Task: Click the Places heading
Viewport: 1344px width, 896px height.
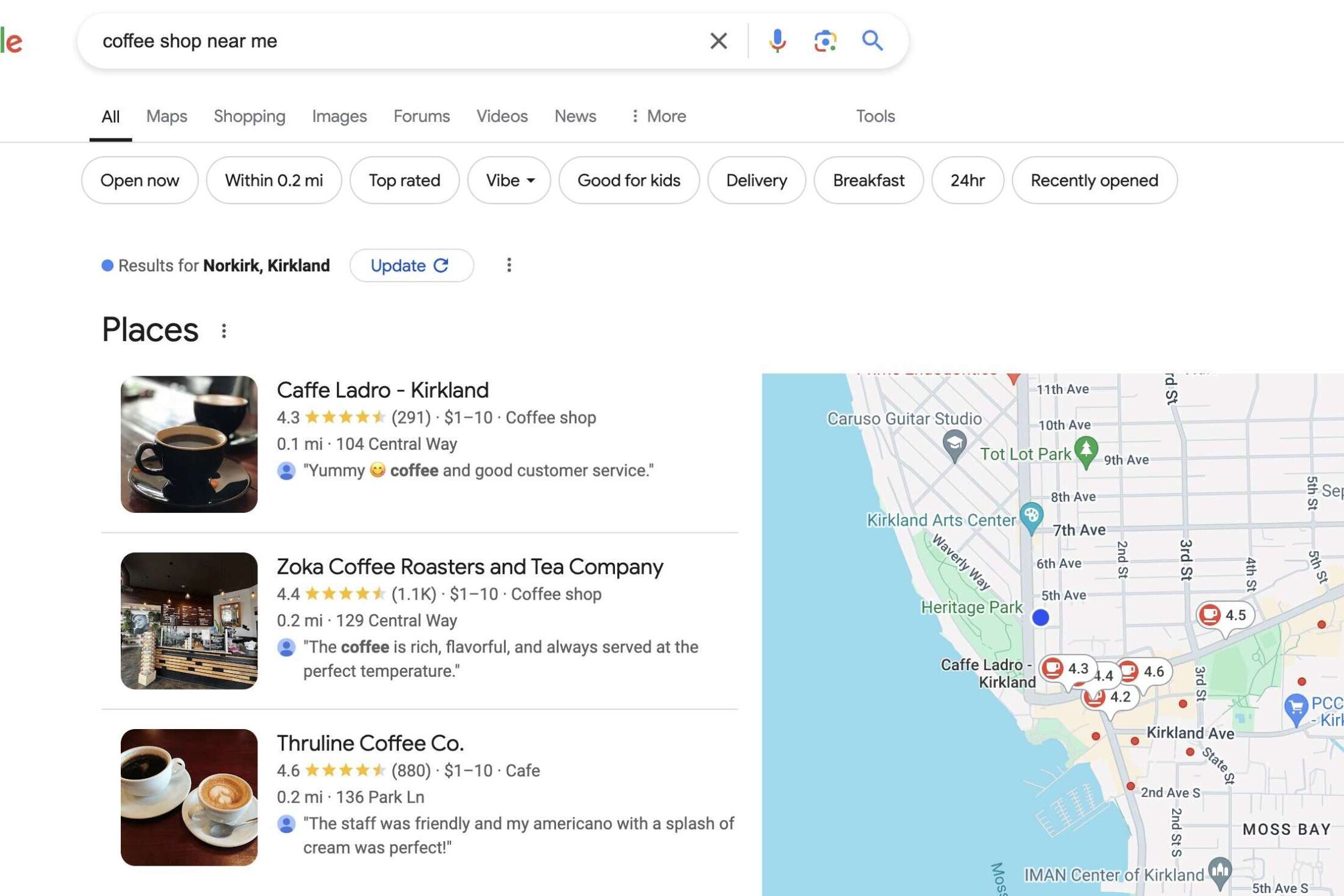Action: (x=150, y=330)
